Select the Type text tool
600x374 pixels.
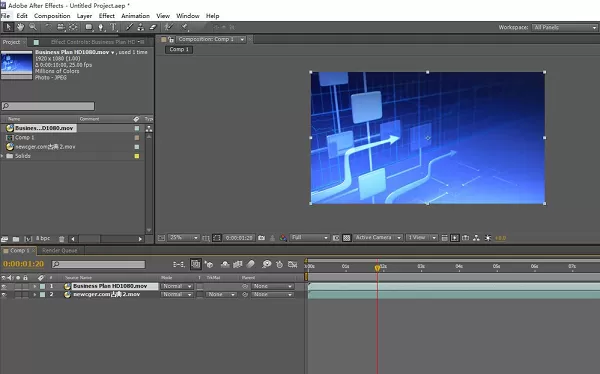point(113,27)
